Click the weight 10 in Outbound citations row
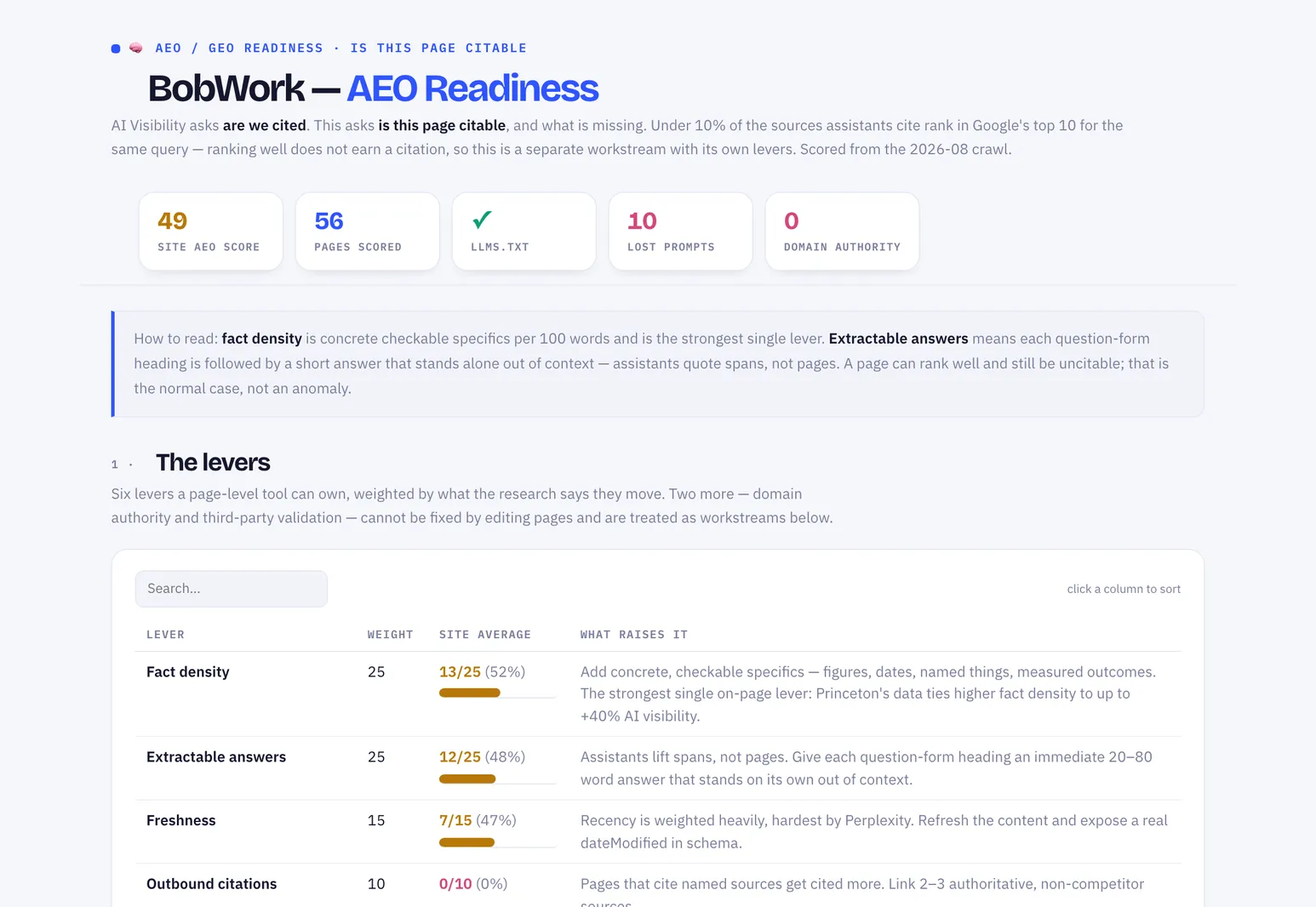This screenshot has height=907, width=1316. [x=376, y=885]
